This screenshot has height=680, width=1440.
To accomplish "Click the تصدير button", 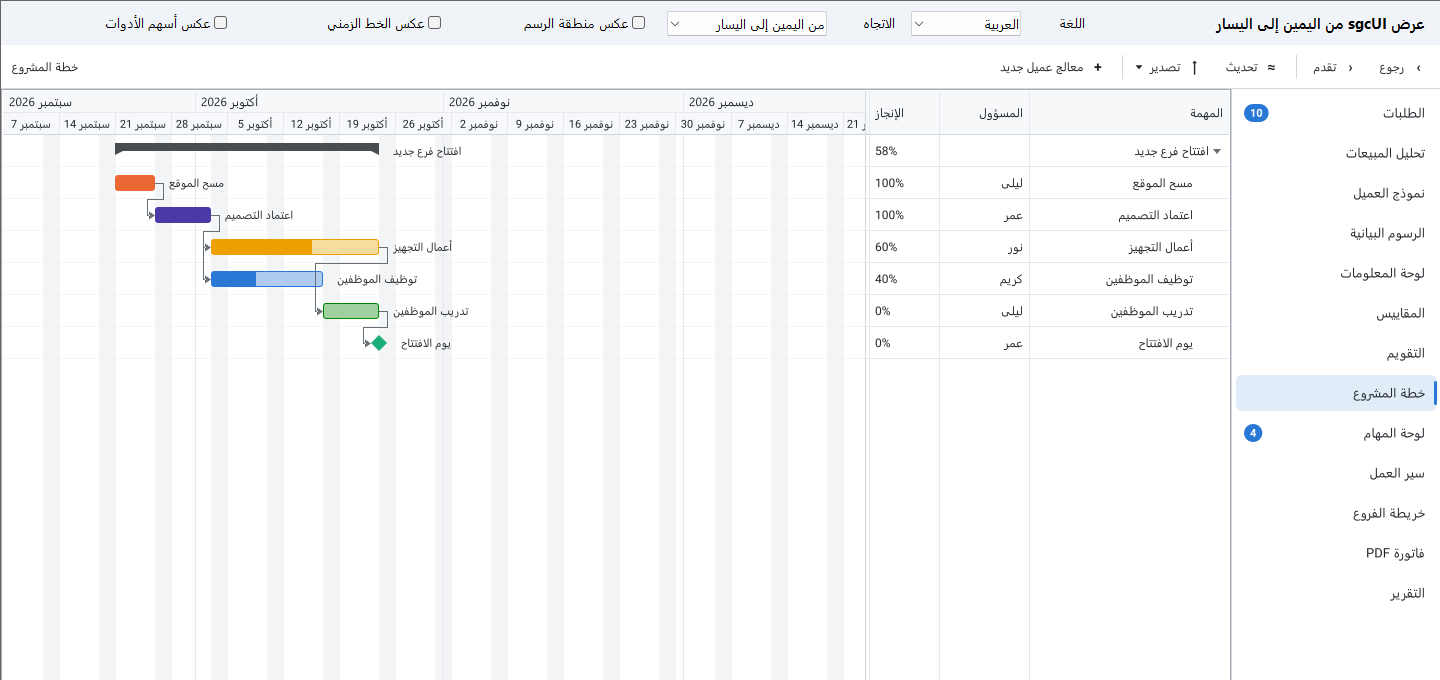I will 1167,68.
